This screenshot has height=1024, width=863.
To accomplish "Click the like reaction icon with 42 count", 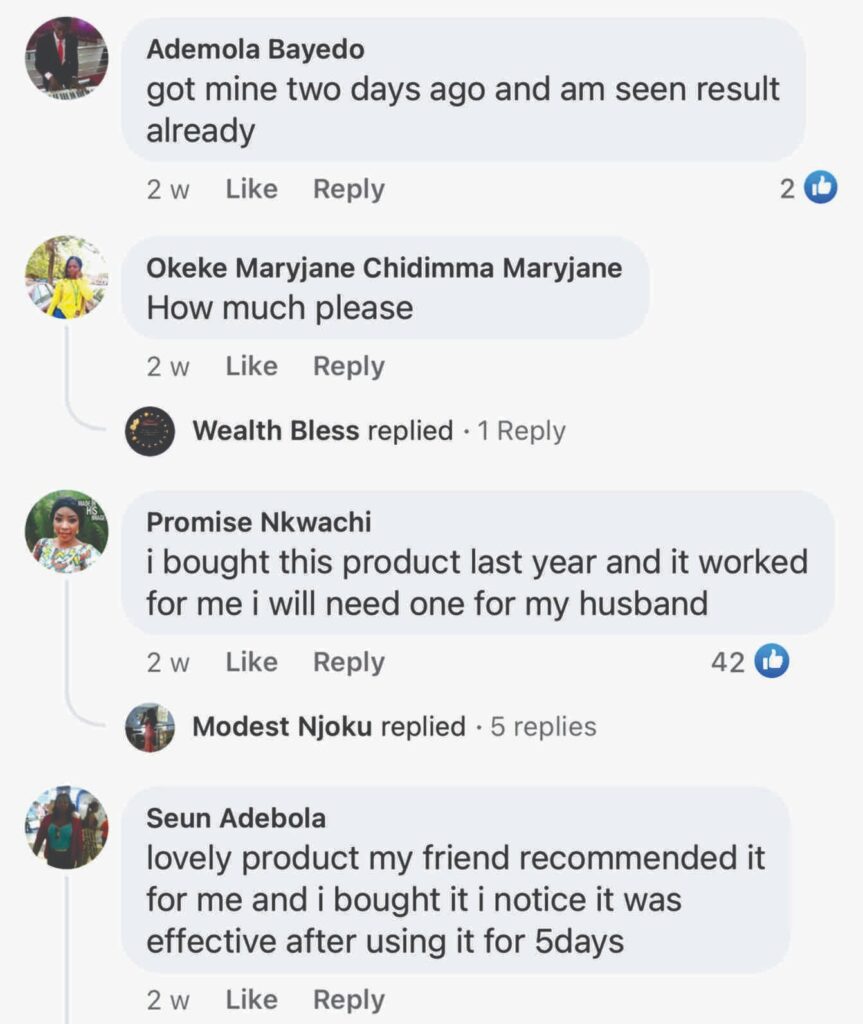I will coord(772,661).
